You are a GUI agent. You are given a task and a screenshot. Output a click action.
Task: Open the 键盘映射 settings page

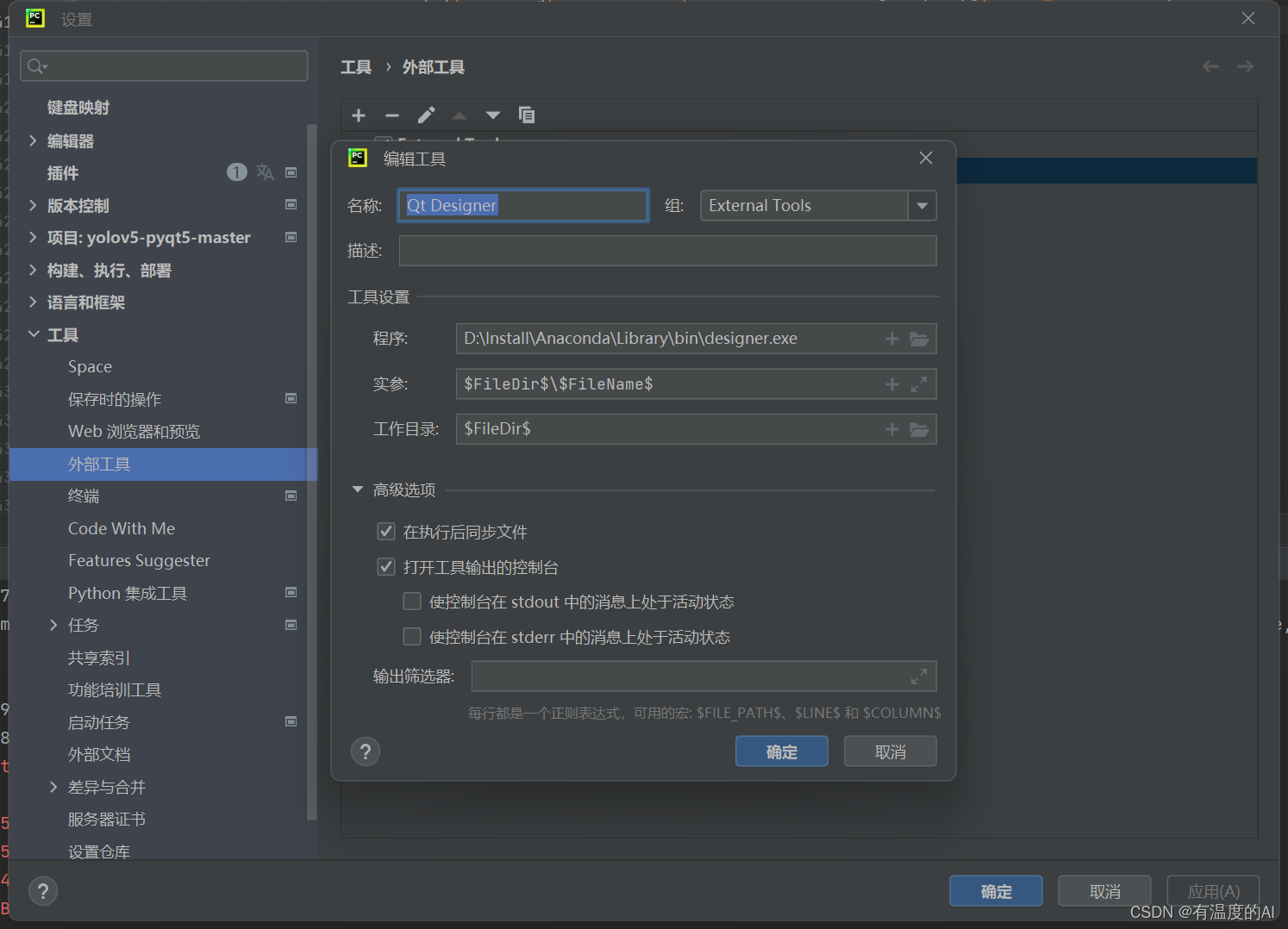click(78, 108)
